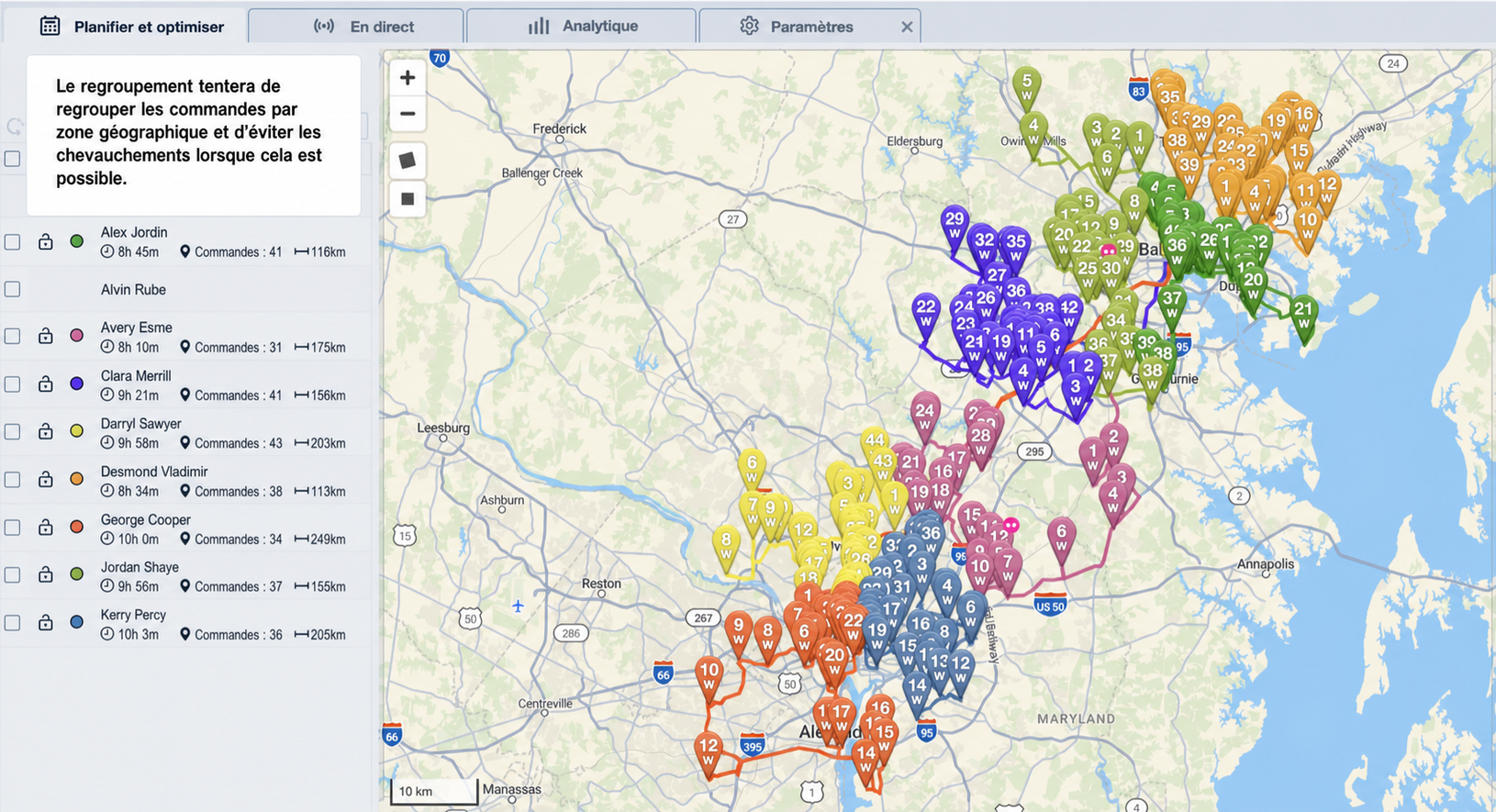This screenshot has height=812, width=1496.
Task: Zoom in on the map
Action: tap(407, 78)
